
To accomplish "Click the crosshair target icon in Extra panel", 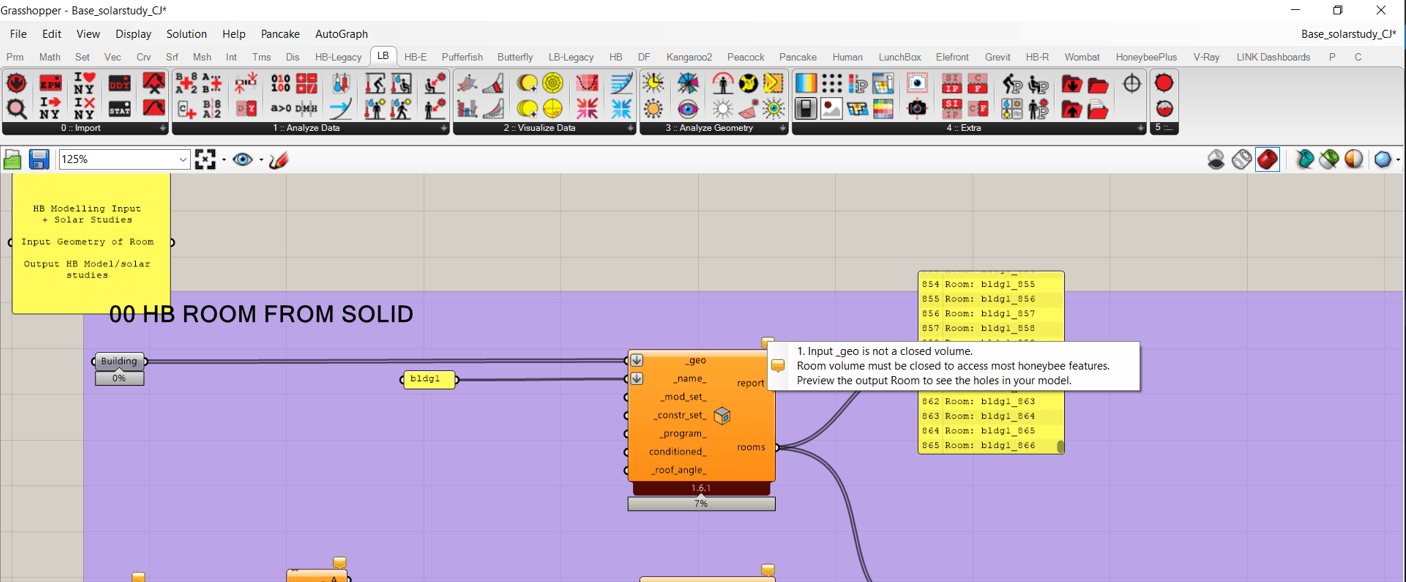I will (x=1132, y=83).
